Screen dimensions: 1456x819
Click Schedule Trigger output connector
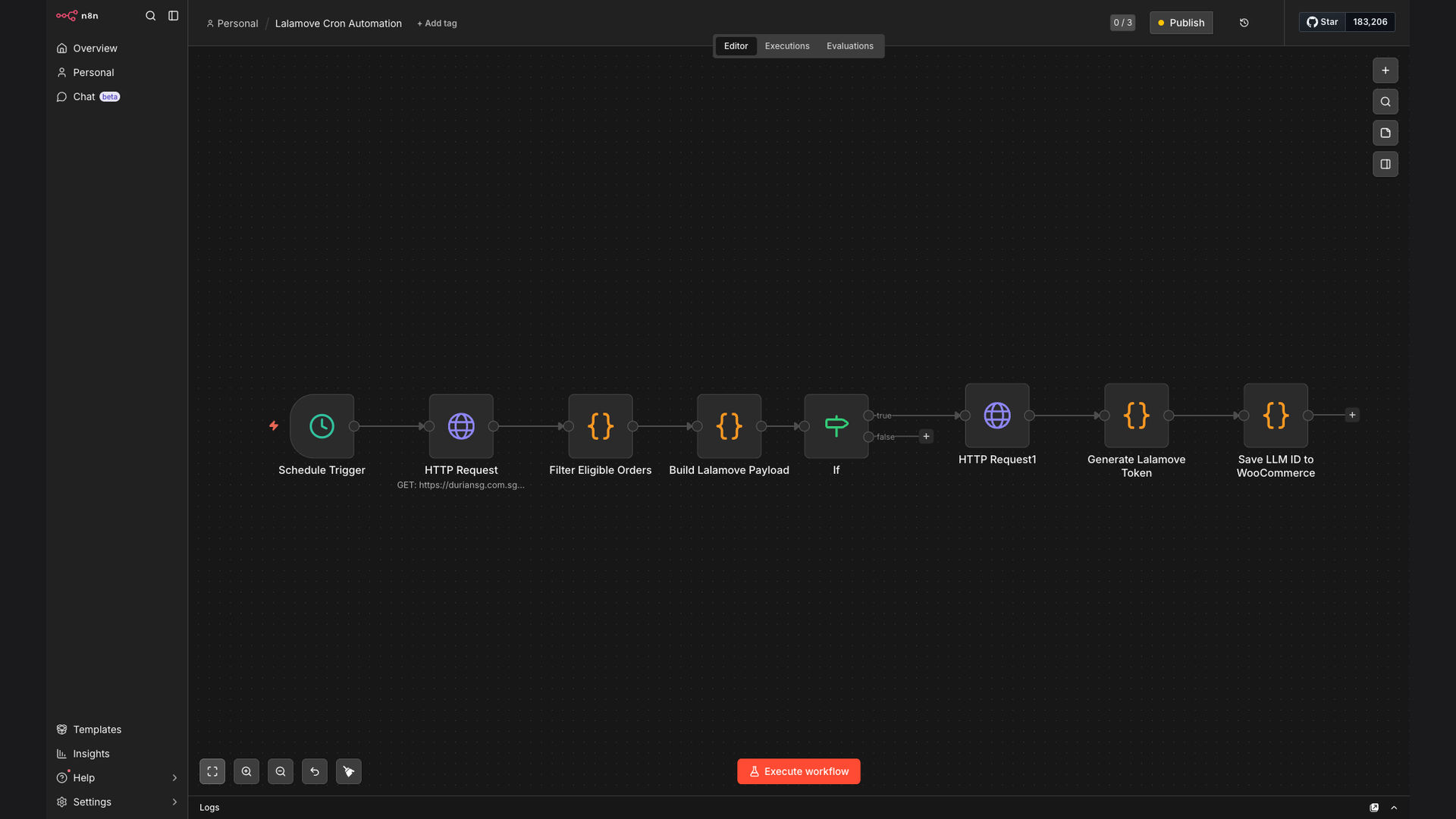354,426
